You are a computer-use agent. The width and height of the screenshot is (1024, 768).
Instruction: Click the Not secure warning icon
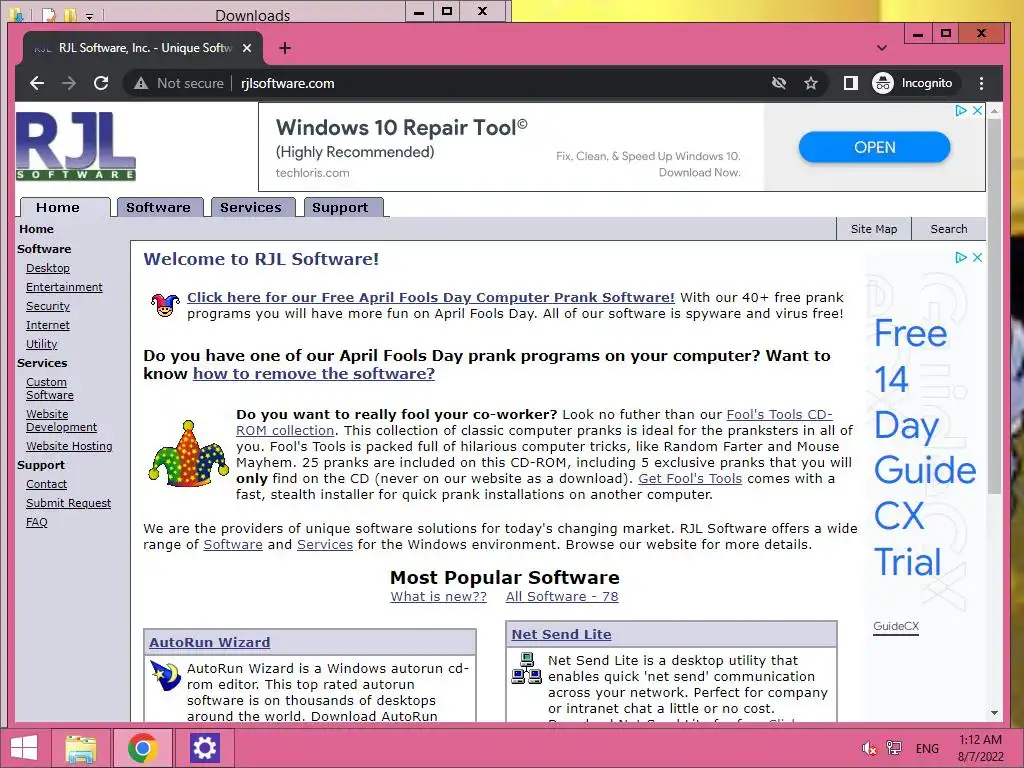coord(140,83)
